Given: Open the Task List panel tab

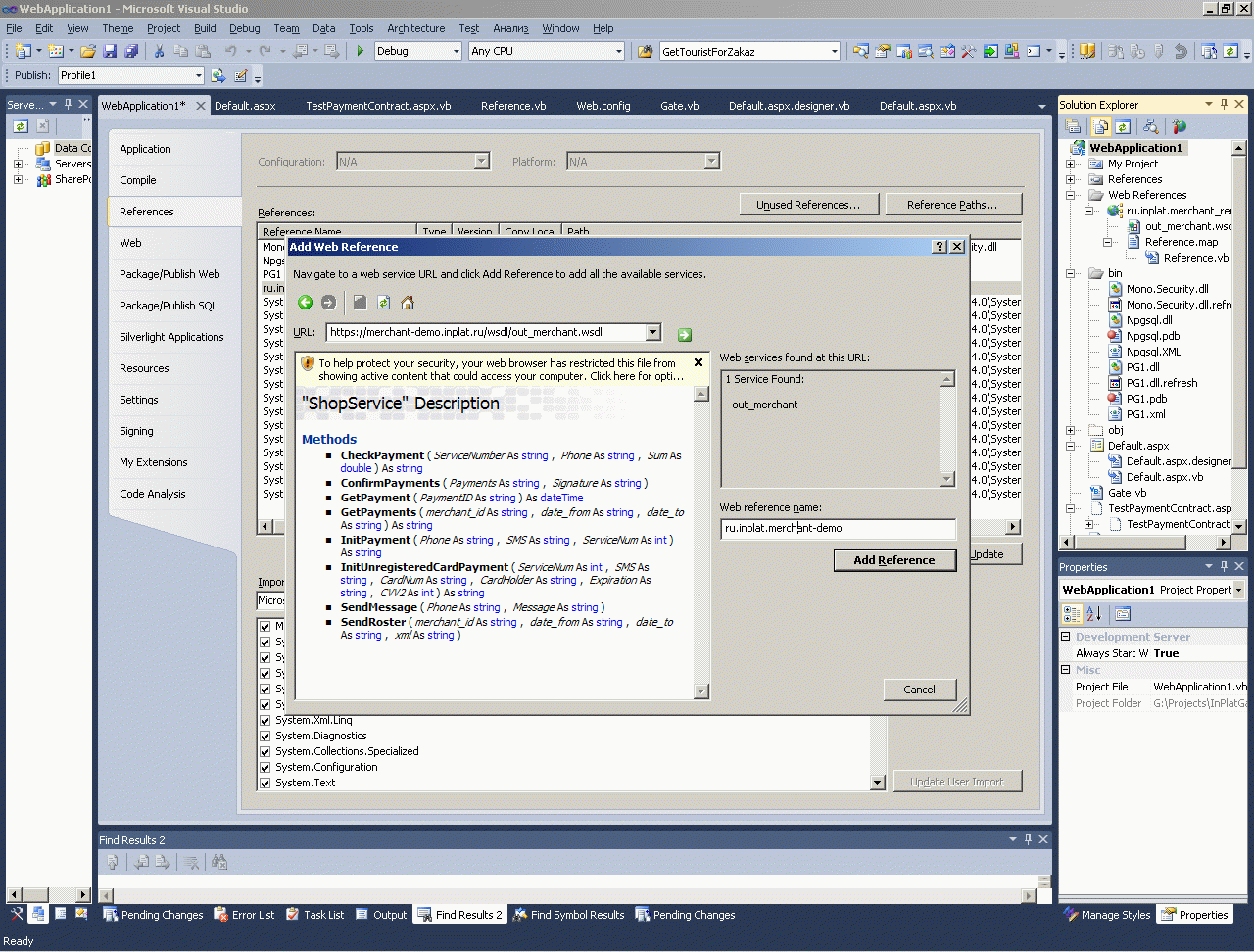Looking at the screenshot, I should (314, 915).
